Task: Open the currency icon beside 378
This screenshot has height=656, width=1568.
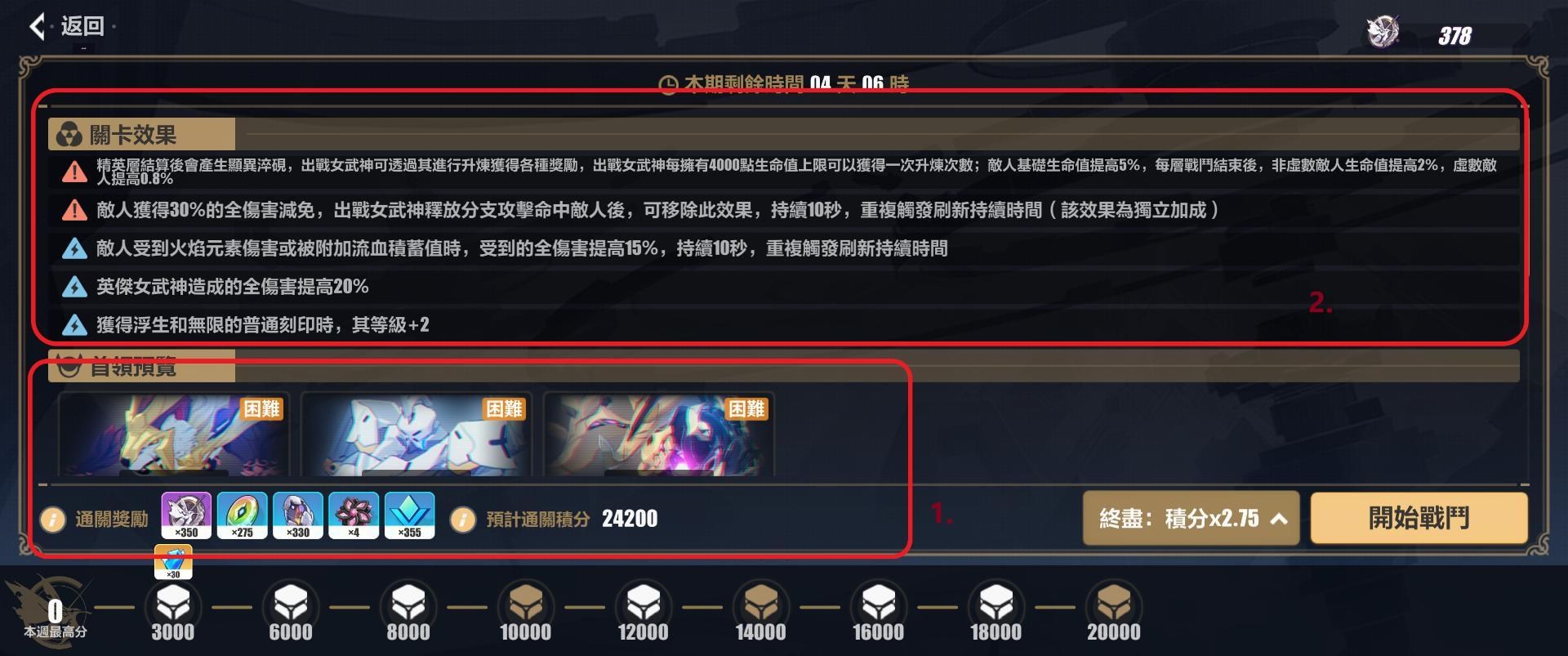Action: pyautogui.click(x=1383, y=33)
